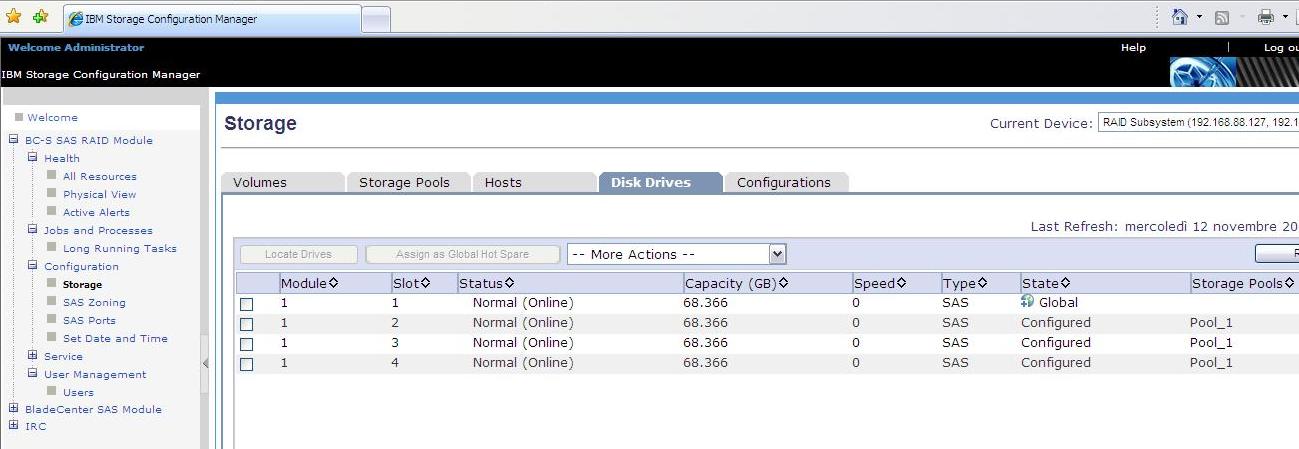Check the box for slot 3 drive
Screen dimensions: 1299x449
click(x=247, y=344)
